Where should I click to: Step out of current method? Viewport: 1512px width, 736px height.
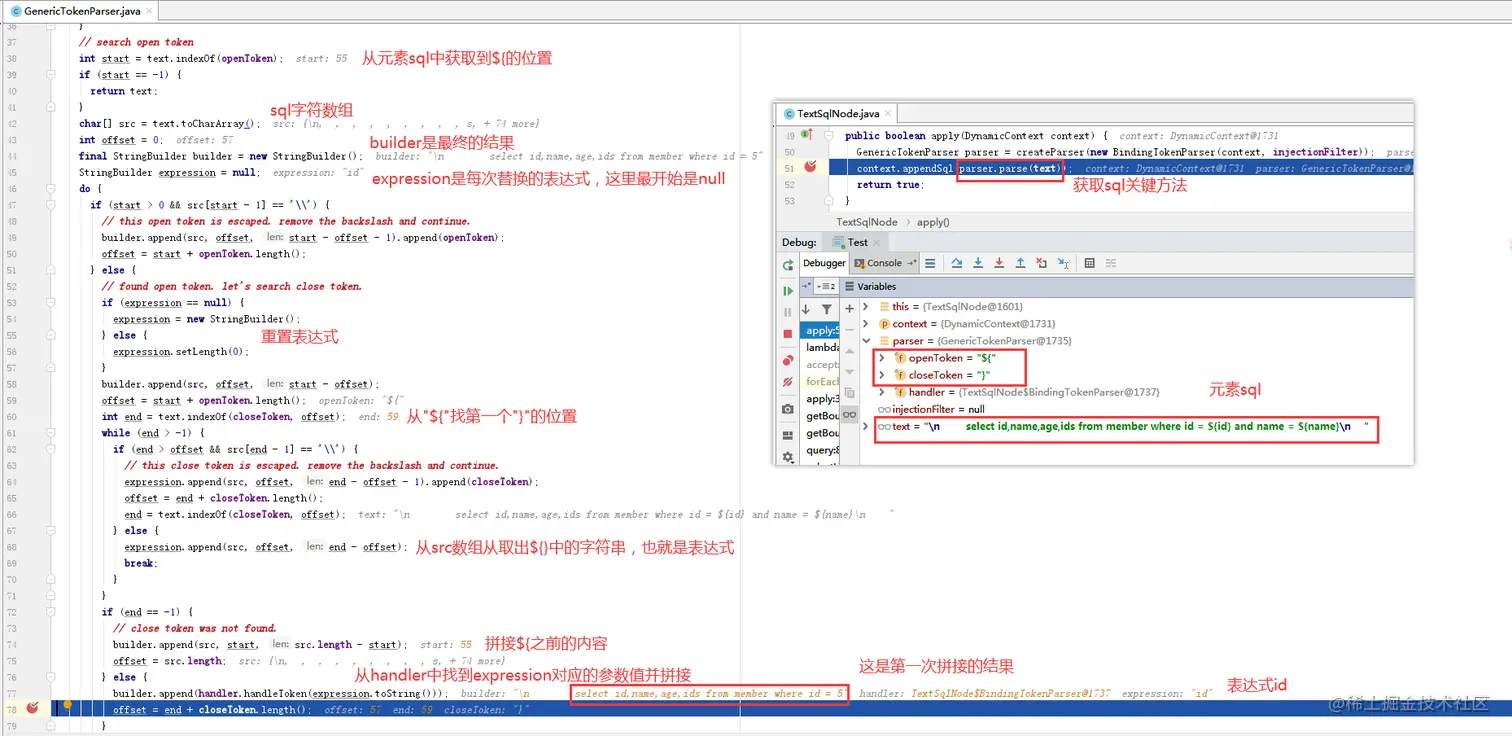pos(1020,264)
